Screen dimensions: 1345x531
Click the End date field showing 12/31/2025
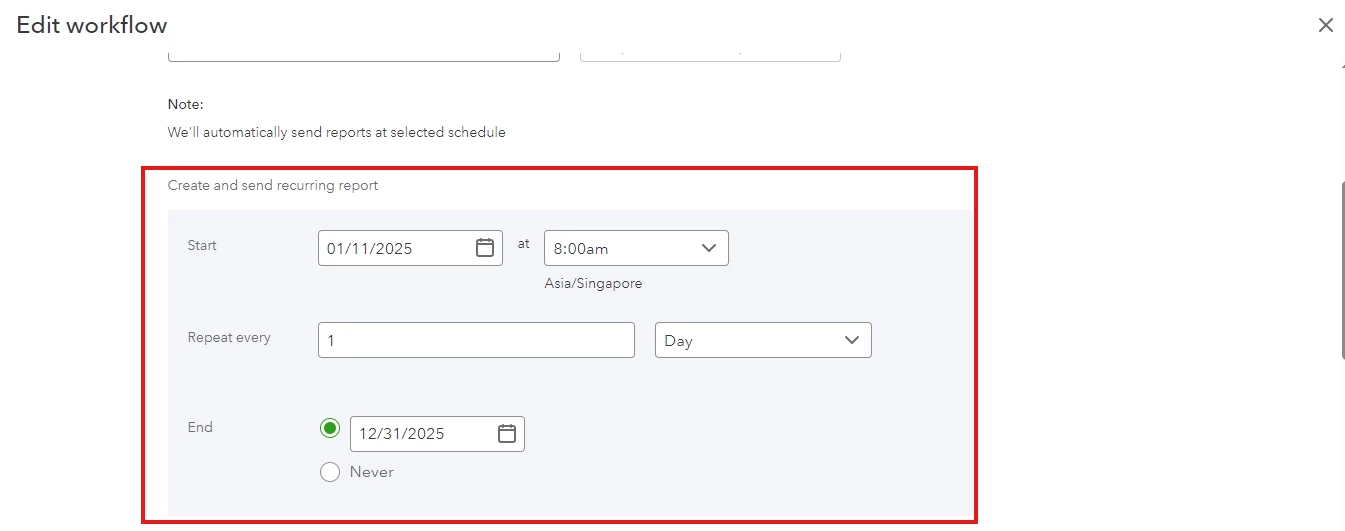437,433
